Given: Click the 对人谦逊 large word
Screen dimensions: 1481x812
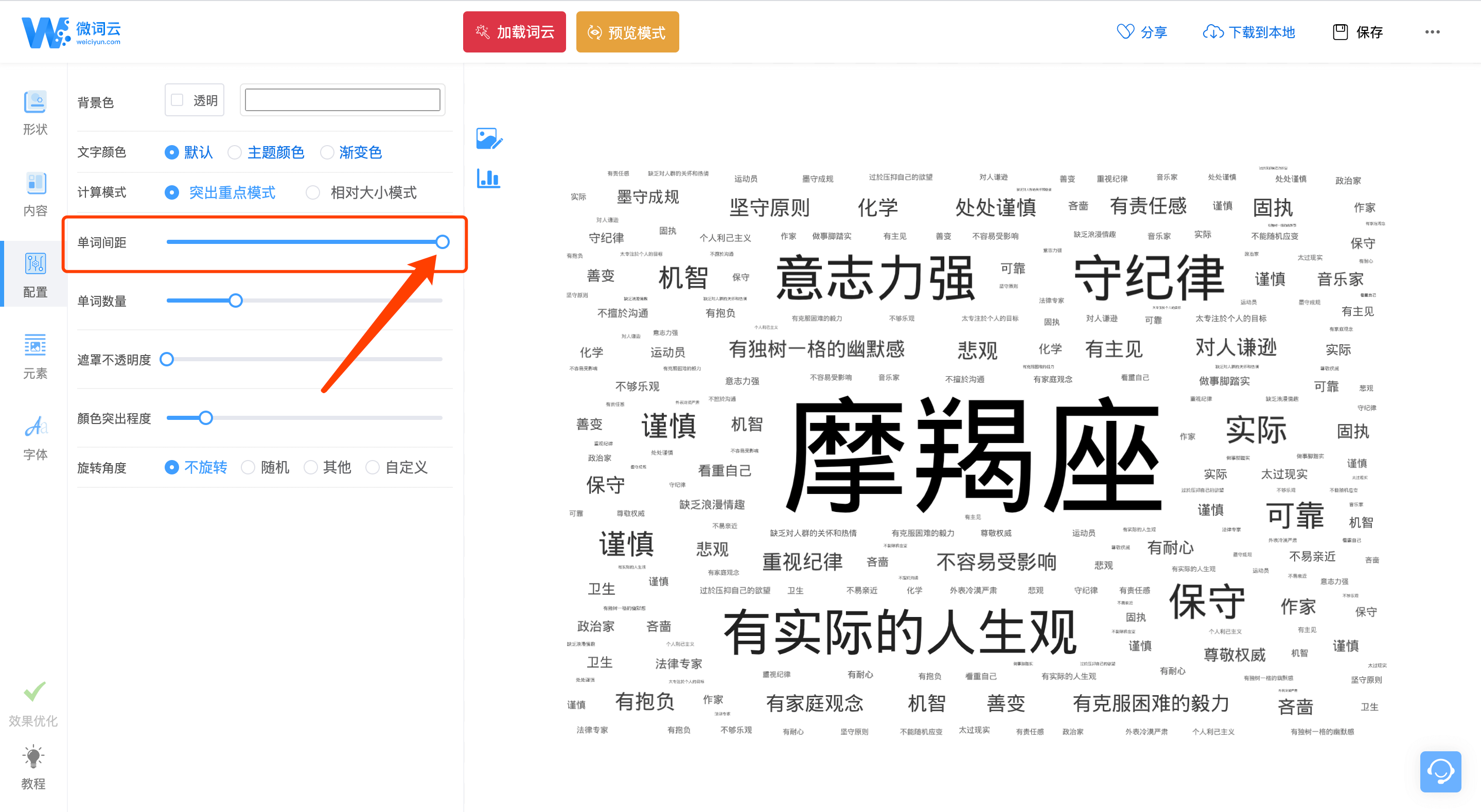Looking at the screenshot, I should click(1236, 347).
